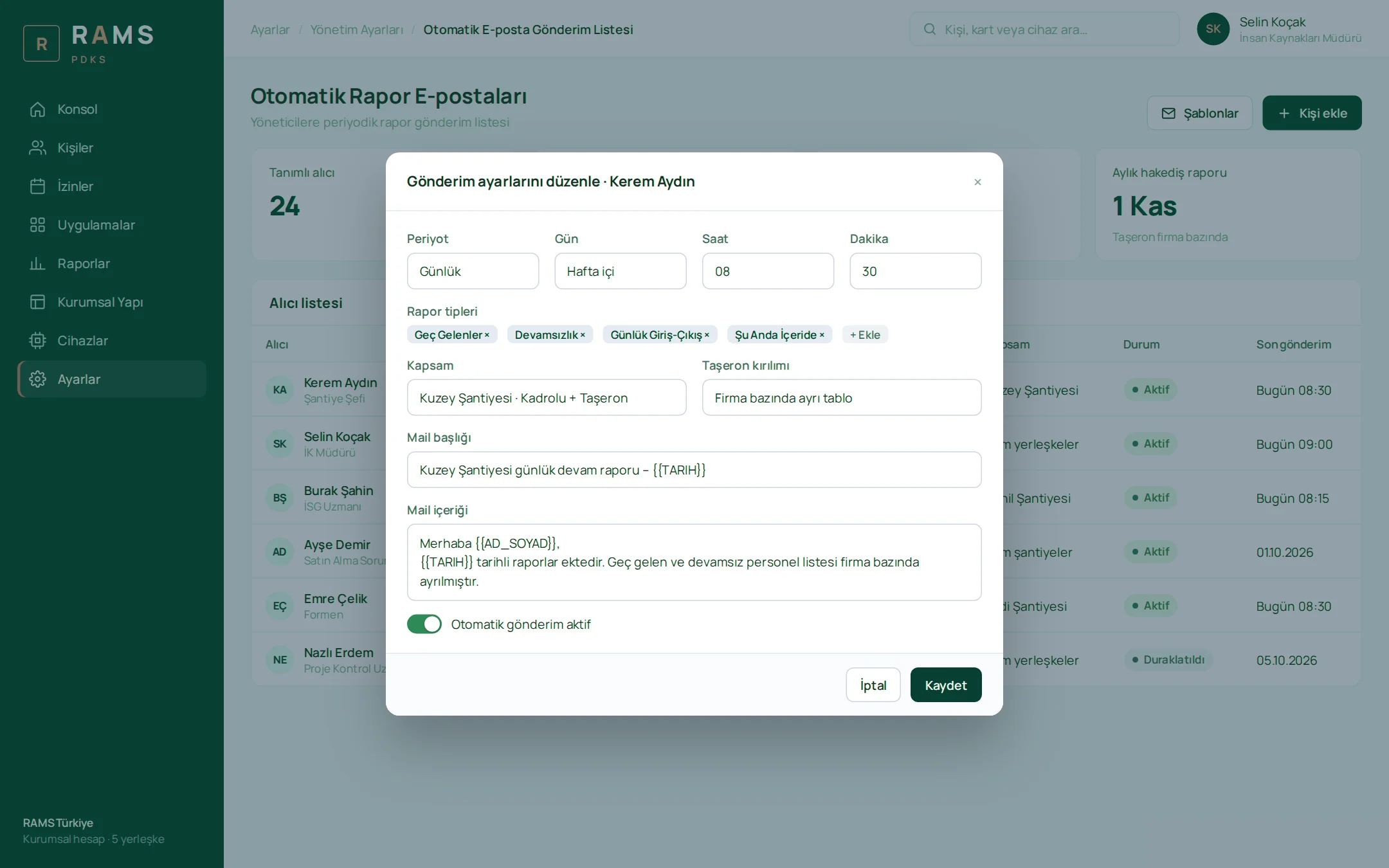Image resolution: width=1389 pixels, height=868 pixels.
Task: Open the Kapsam dropdown
Action: pos(547,397)
